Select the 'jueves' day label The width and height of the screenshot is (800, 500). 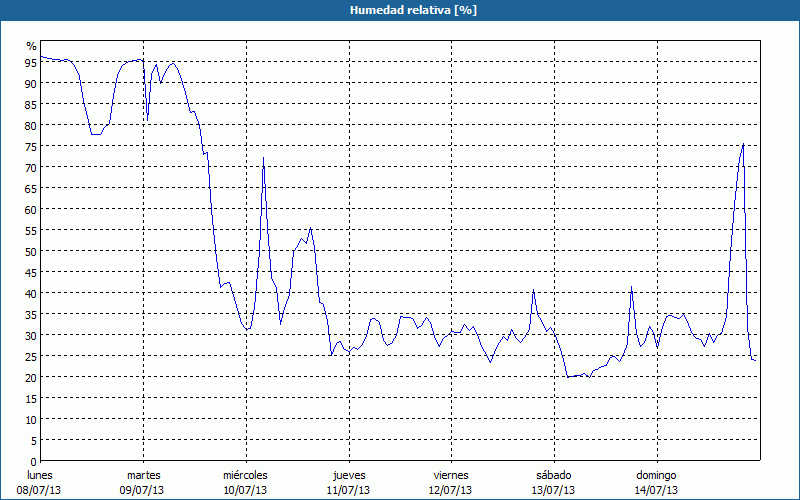coord(349,476)
